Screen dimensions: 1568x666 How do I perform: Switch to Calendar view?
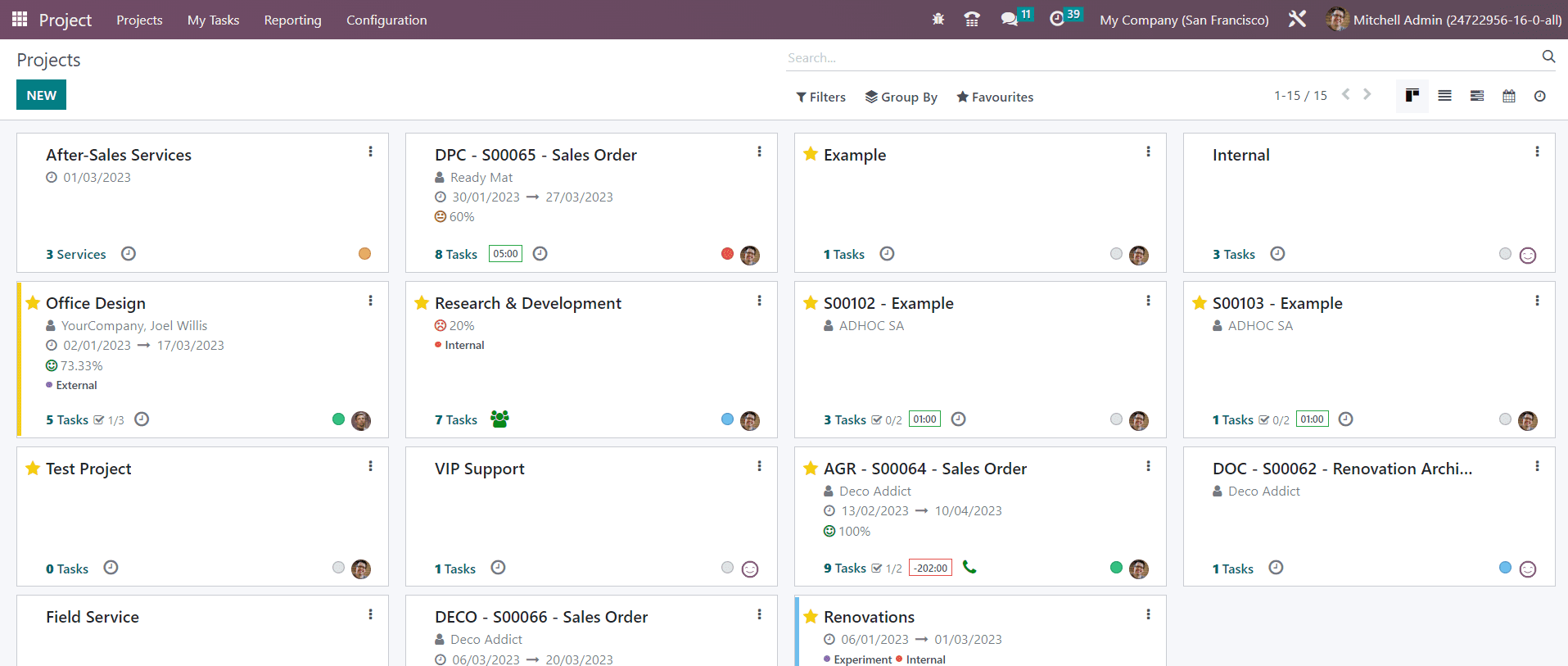click(1509, 96)
